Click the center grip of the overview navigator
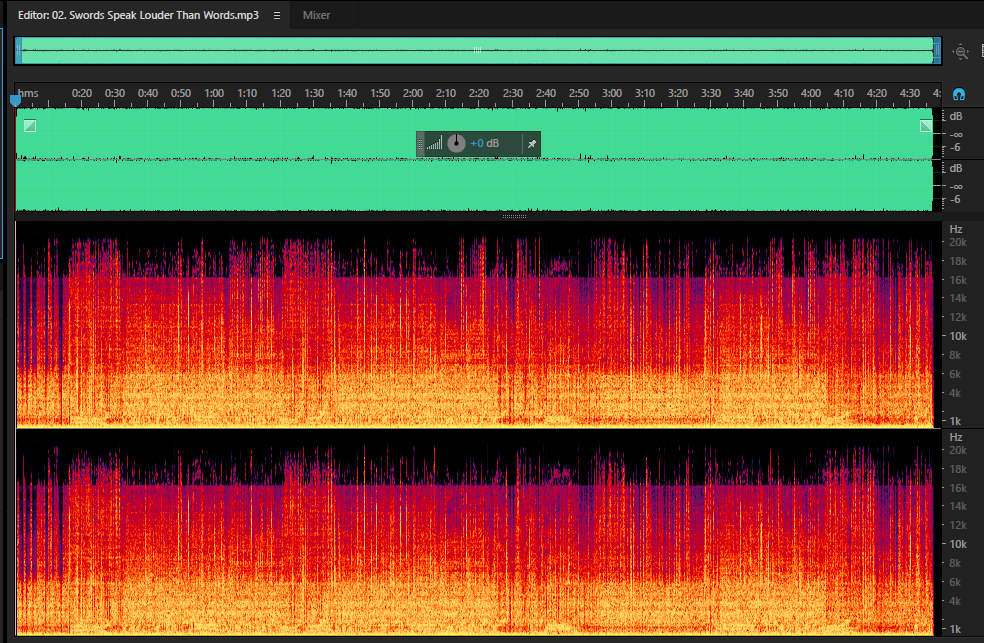 478,50
